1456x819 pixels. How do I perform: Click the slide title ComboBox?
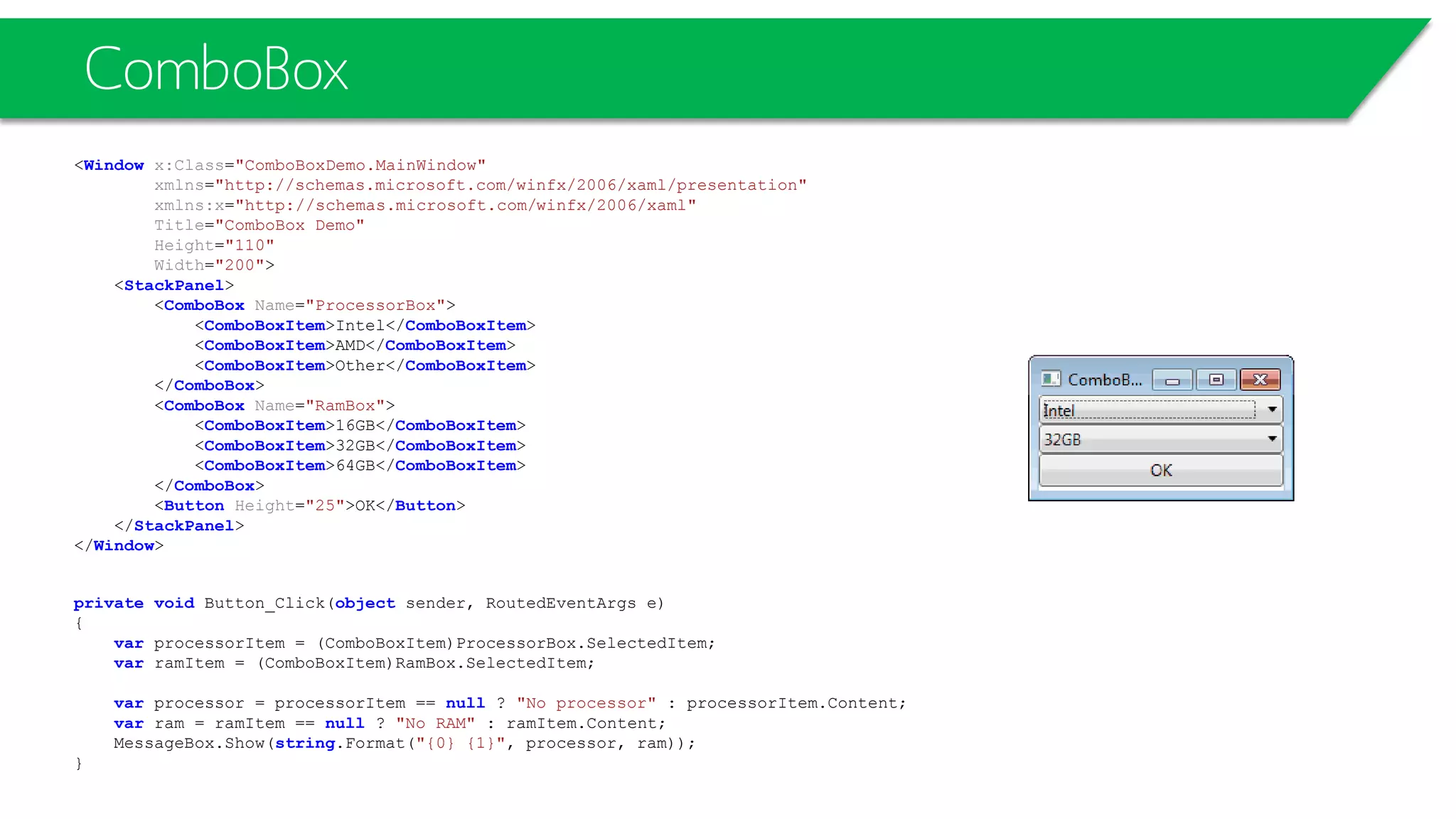click(x=216, y=68)
